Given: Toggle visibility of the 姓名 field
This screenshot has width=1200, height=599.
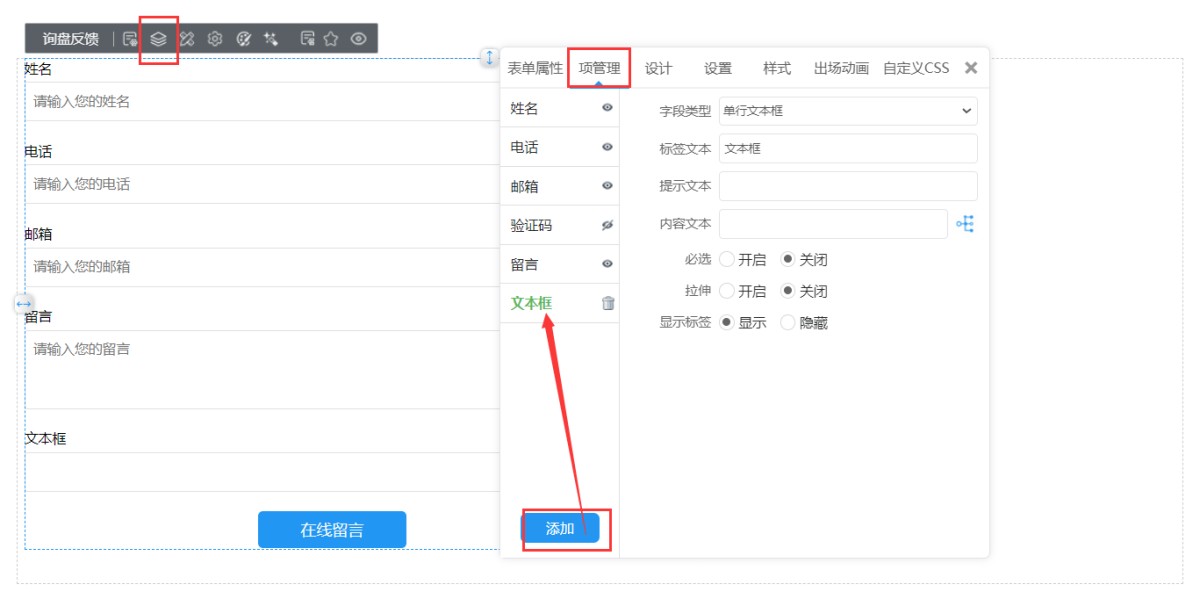Looking at the screenshot, I should 607,108.
